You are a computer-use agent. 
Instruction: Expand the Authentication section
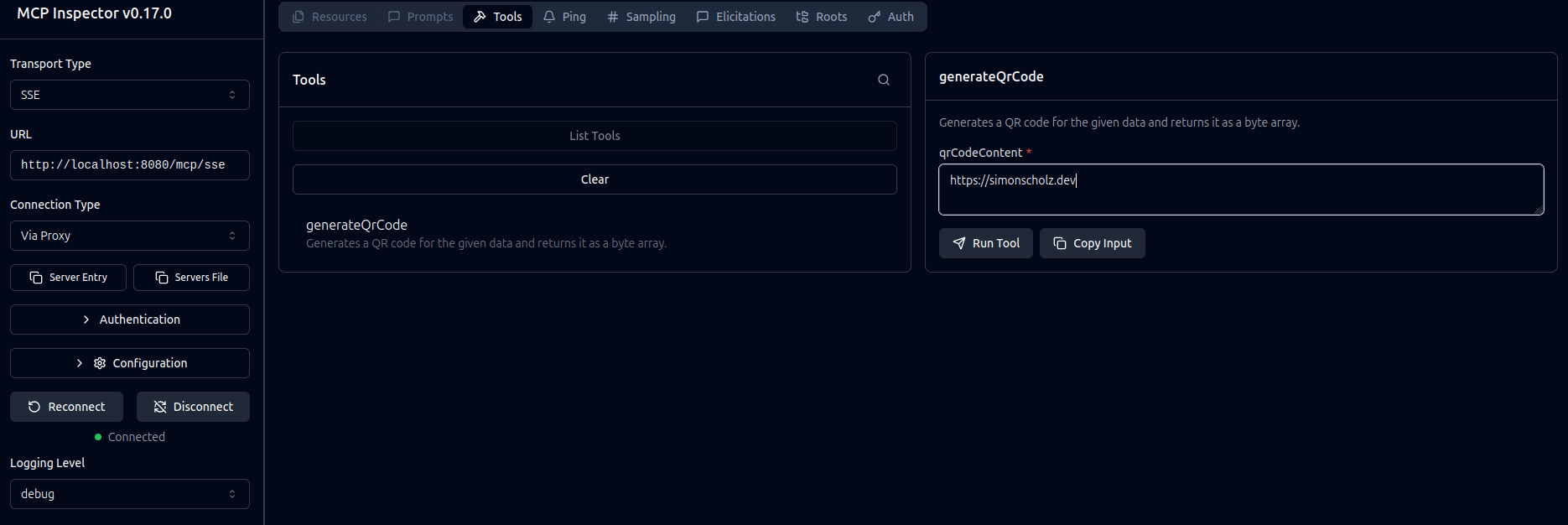pos(130,320)
